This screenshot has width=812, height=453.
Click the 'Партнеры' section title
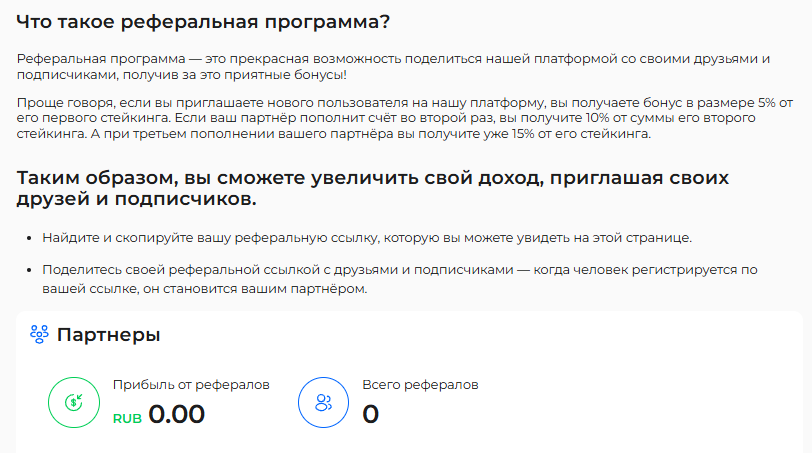click(108, 335)
